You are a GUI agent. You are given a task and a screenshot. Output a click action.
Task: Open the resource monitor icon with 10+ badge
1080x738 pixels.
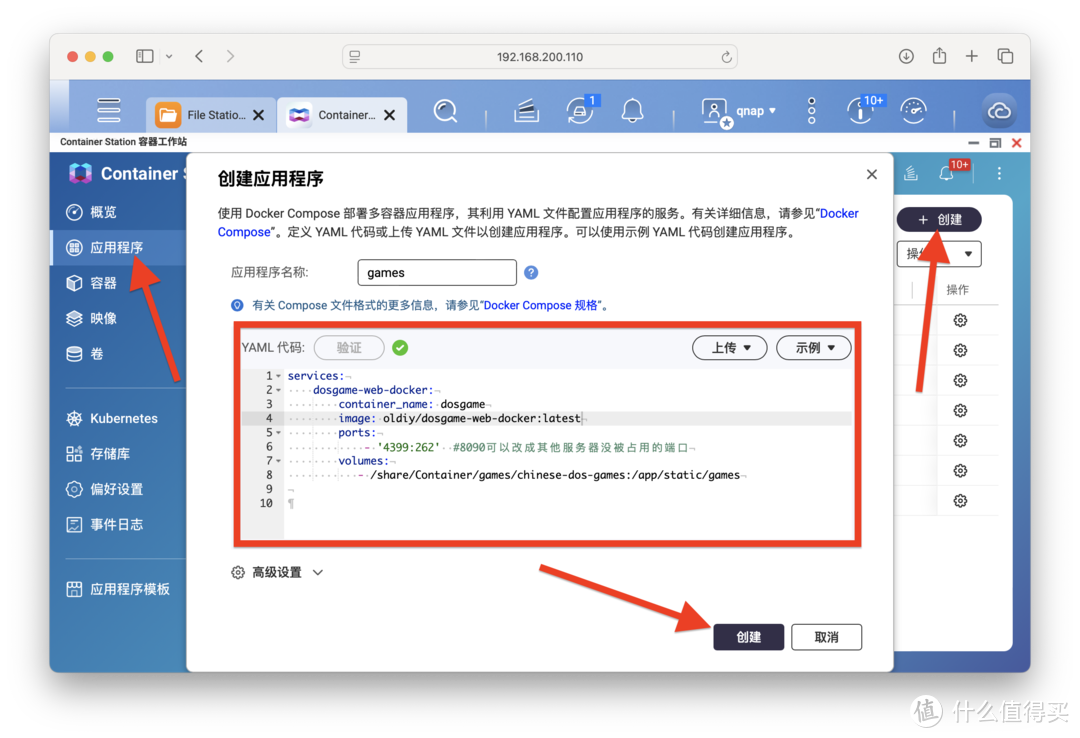coord(861,111)
